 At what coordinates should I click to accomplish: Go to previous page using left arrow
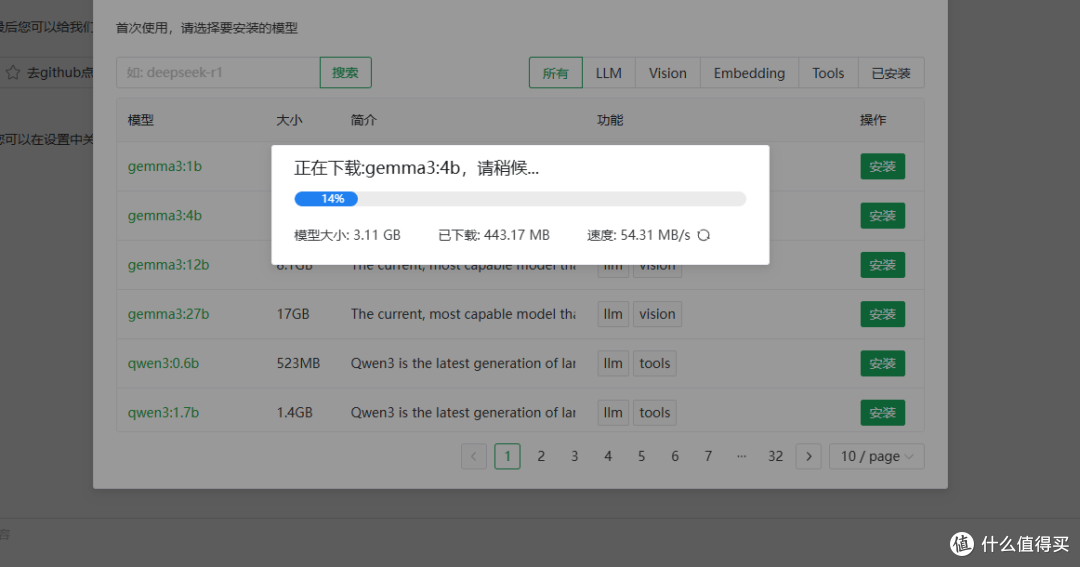tap(474, 456)
